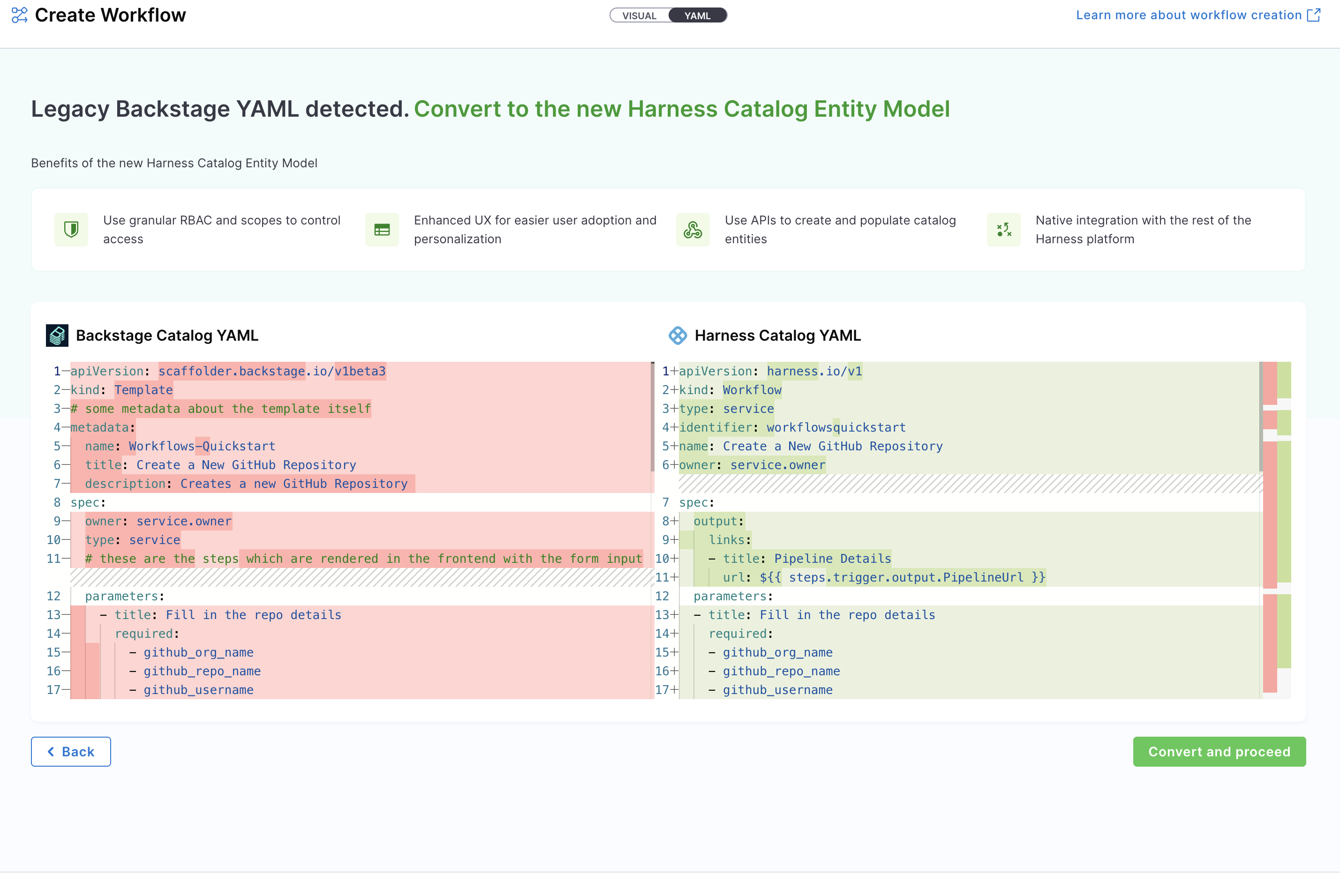The image size is (1340, 896).
Task: Go back with the Back button
Action: 71,751
